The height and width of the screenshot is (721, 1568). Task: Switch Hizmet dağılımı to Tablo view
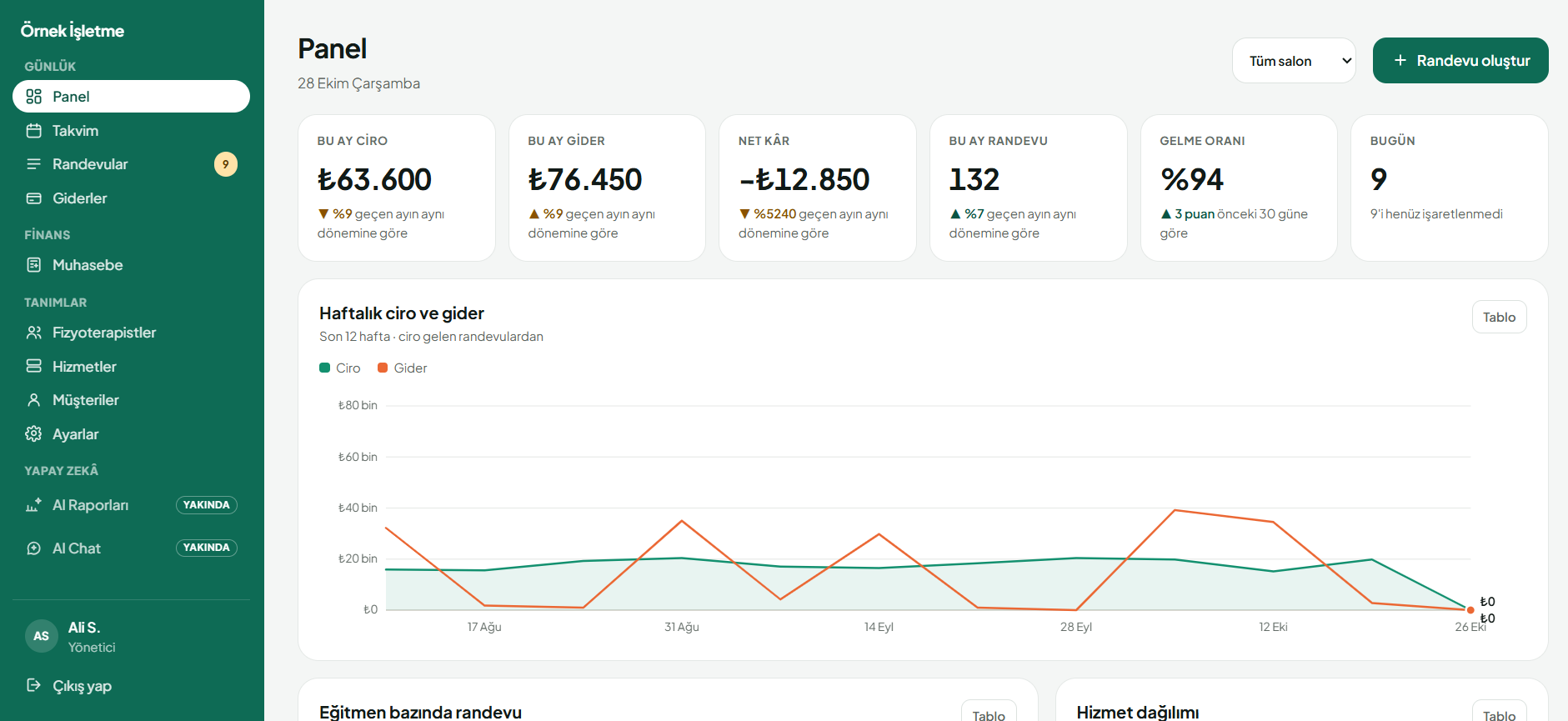[x=1499, y=711]
